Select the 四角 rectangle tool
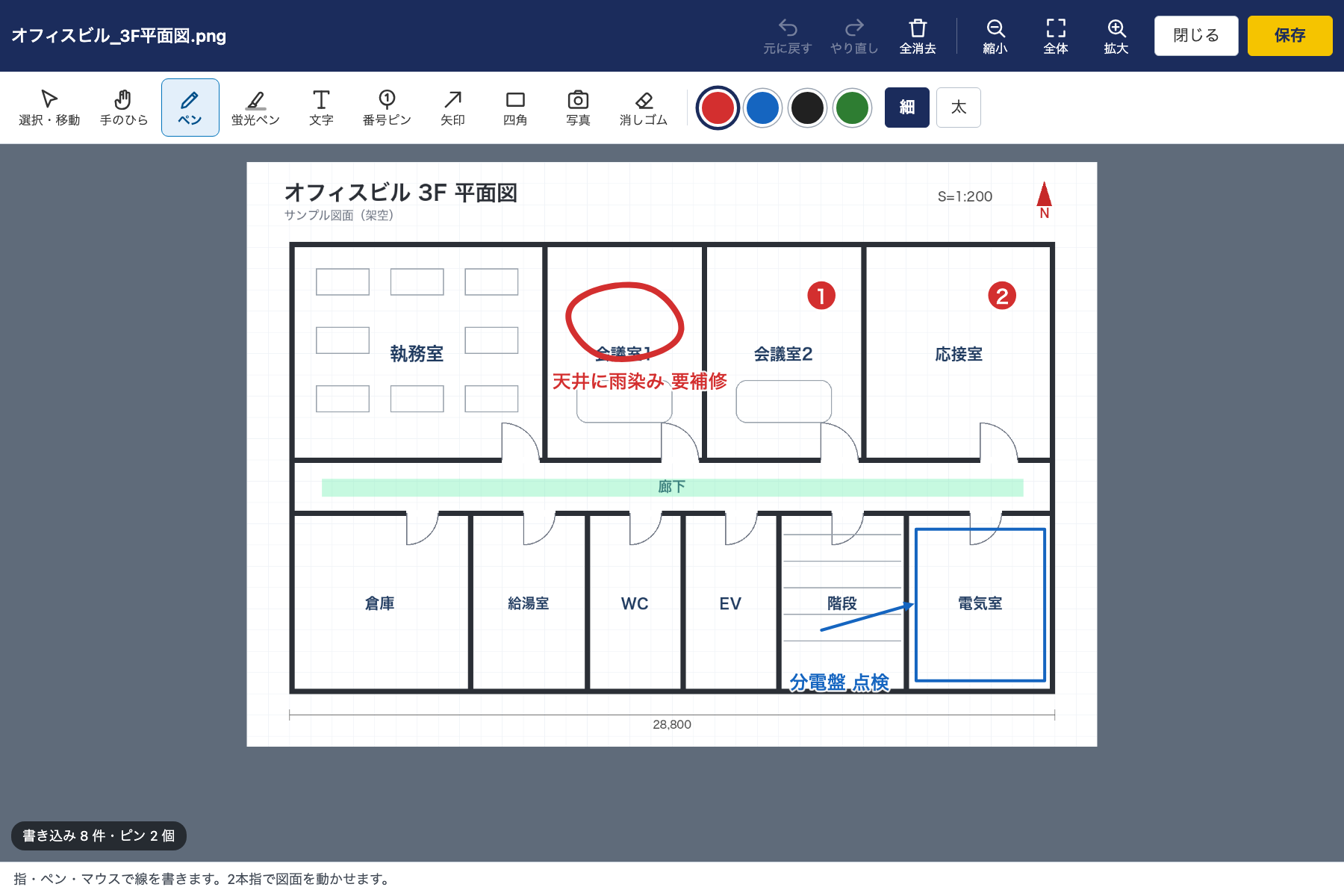The image size is (1344, 896). pos(515,108)
